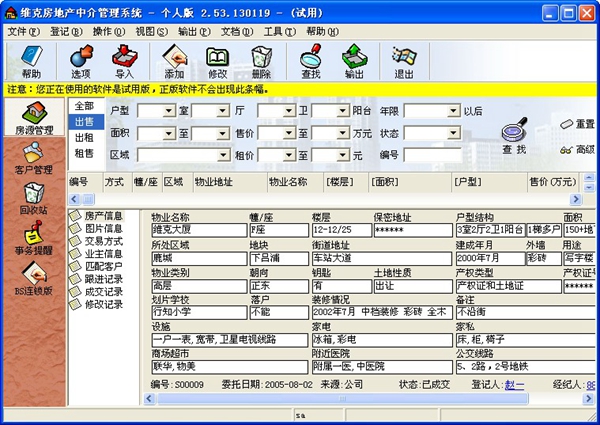
Task: Open 事务提醒 reminders in the sidebar
Action: pos(33,239)
